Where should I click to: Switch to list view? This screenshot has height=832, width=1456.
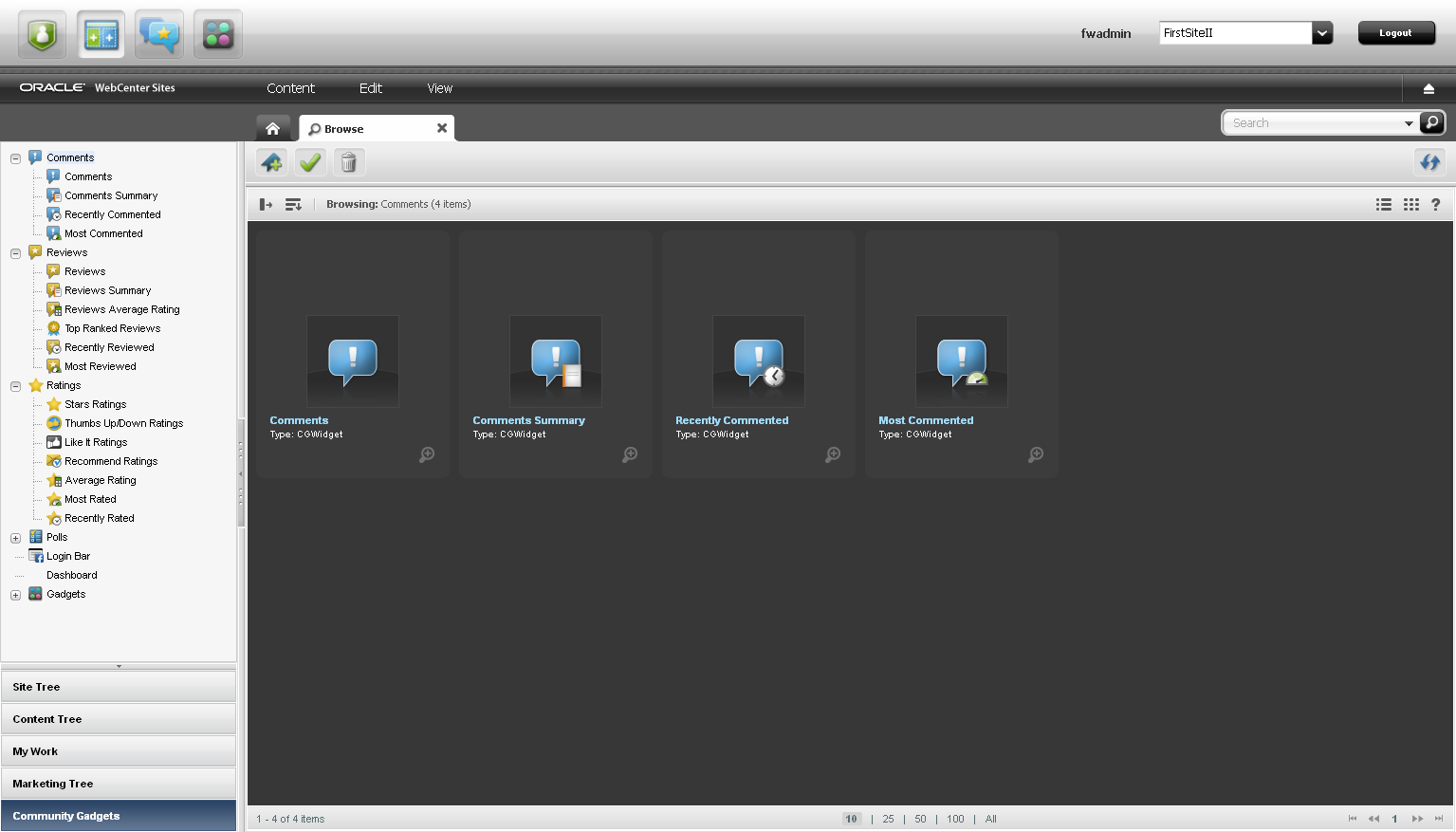point(1384,204)
